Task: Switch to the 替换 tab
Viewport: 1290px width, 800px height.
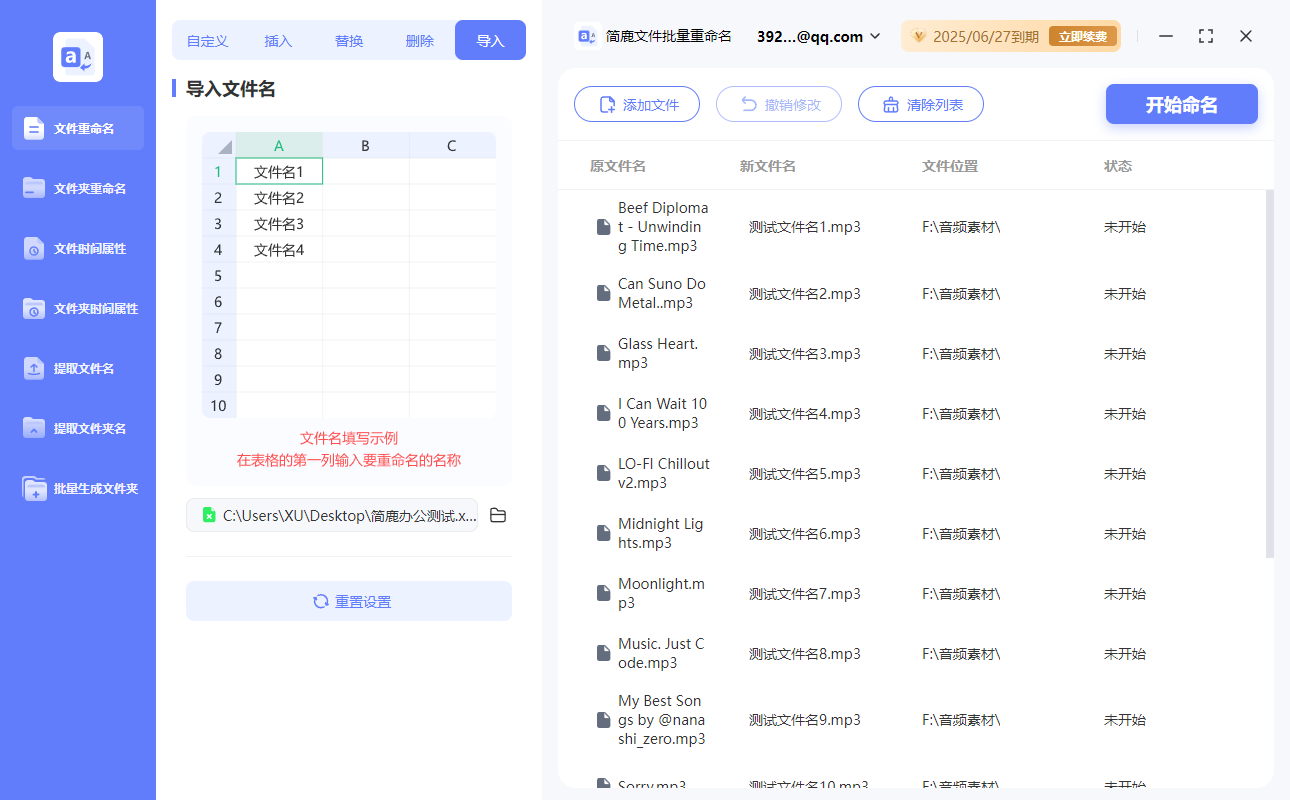Action: [349, 40]
